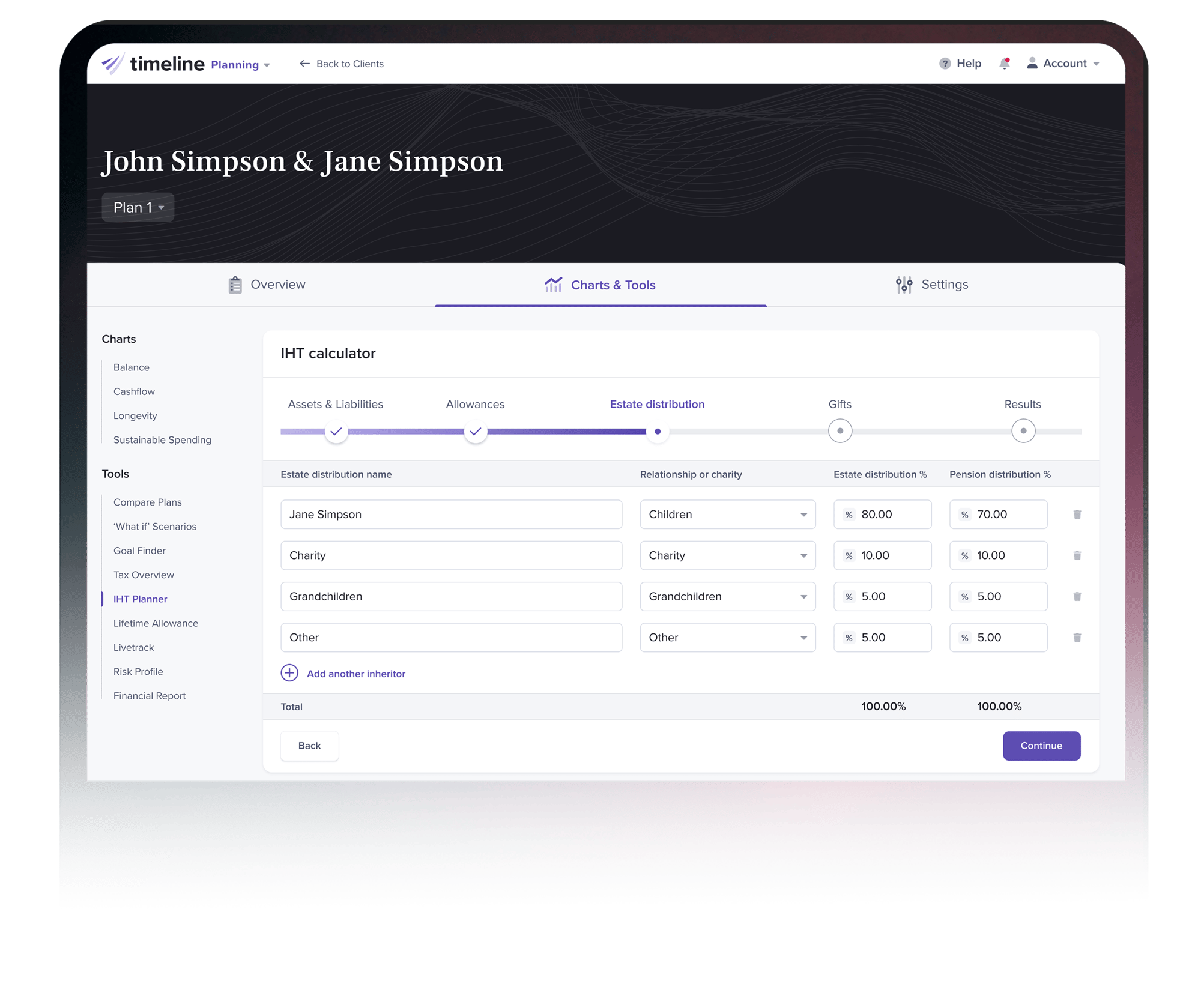Click the Results step circle
This screenshot has width=1201, height=1008.
(1023, 431)
